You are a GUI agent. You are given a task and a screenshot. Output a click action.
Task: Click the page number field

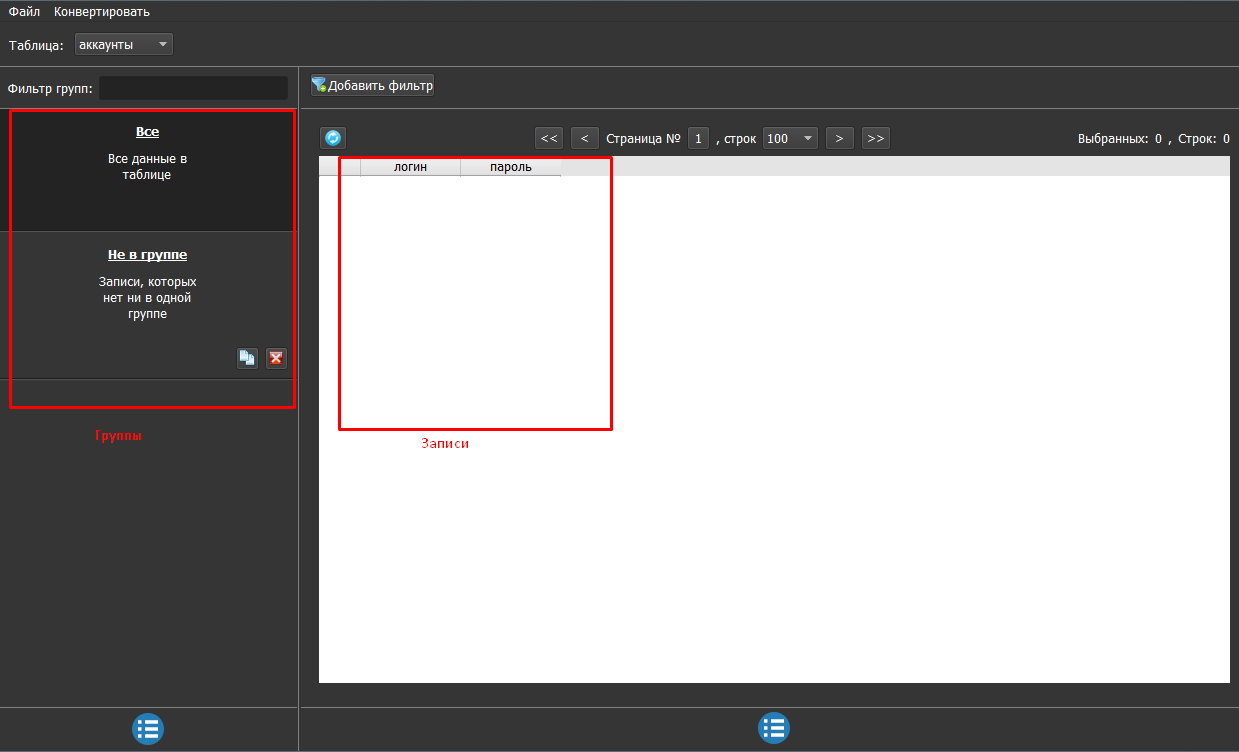point(699,138)
